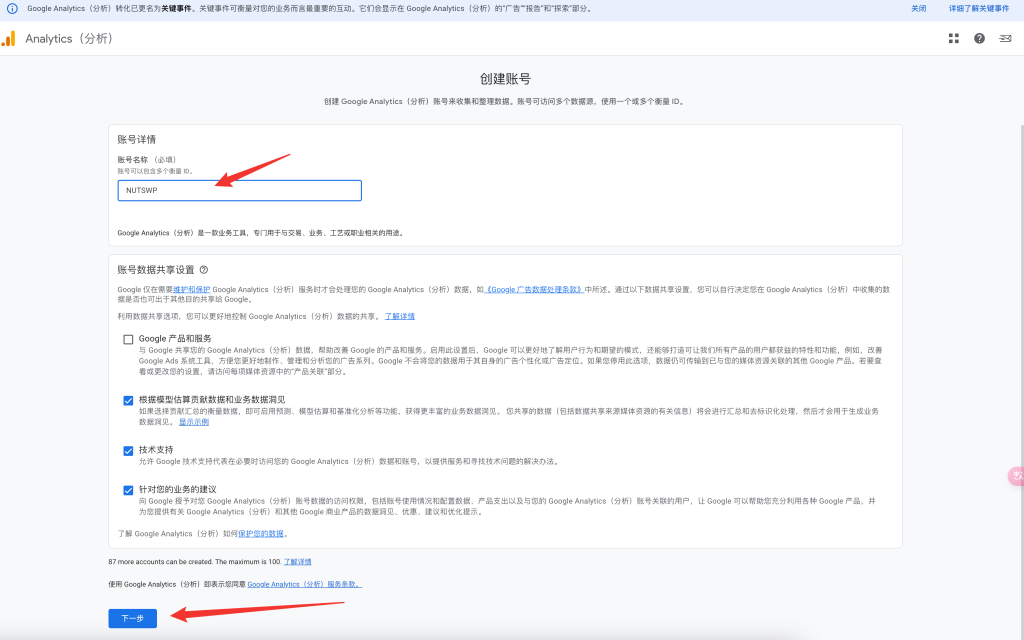Click 了解详情 link beside maximum accounts note
1024x640 pixels.
pos(297,562)
